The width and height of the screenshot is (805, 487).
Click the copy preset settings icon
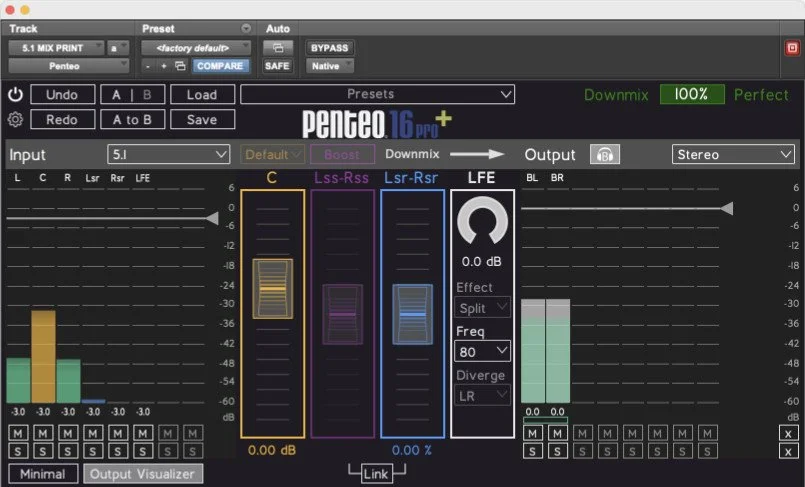(x=180, y=66)
